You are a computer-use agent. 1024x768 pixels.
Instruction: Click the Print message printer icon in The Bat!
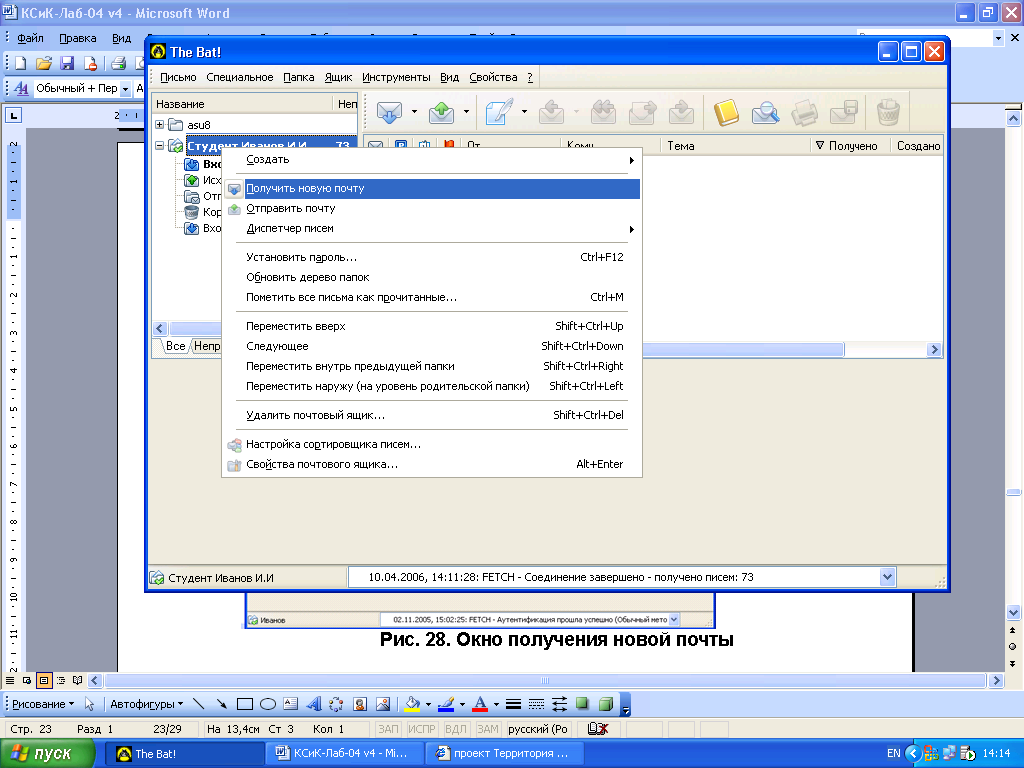click(805, 112)
